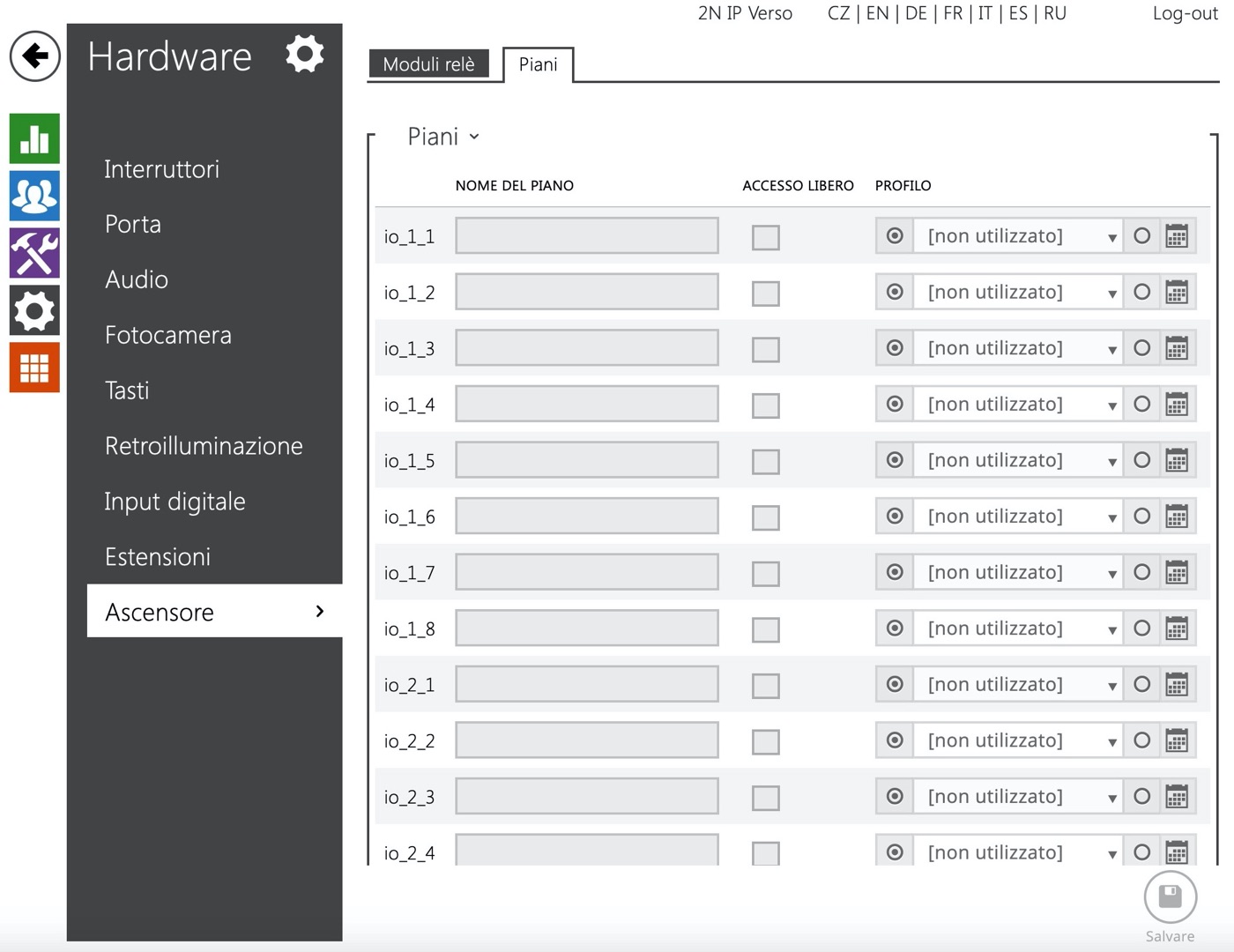Open the profile dropdown for io_1_4
Screen dimensions: 1234x952
[x=1018, y=404]
